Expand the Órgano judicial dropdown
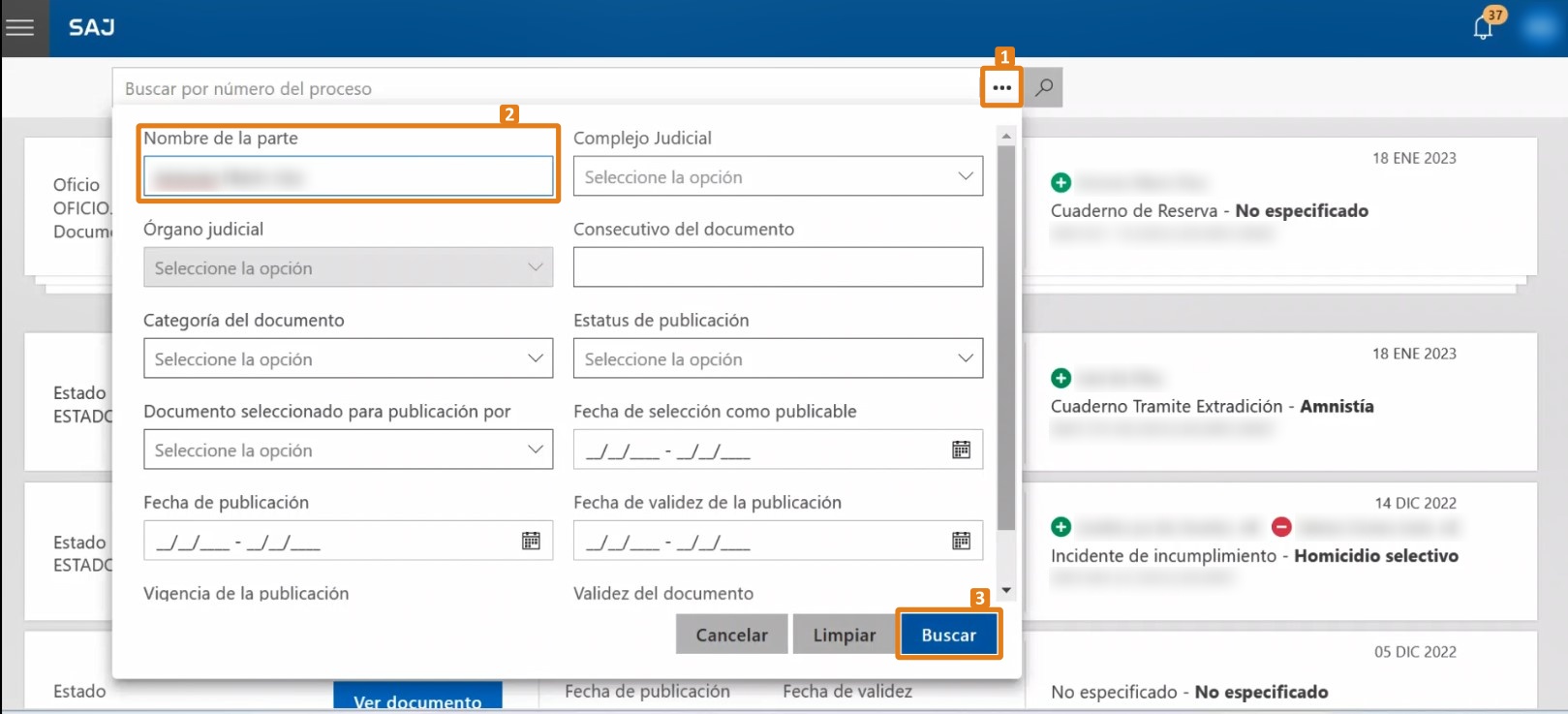 348,267
